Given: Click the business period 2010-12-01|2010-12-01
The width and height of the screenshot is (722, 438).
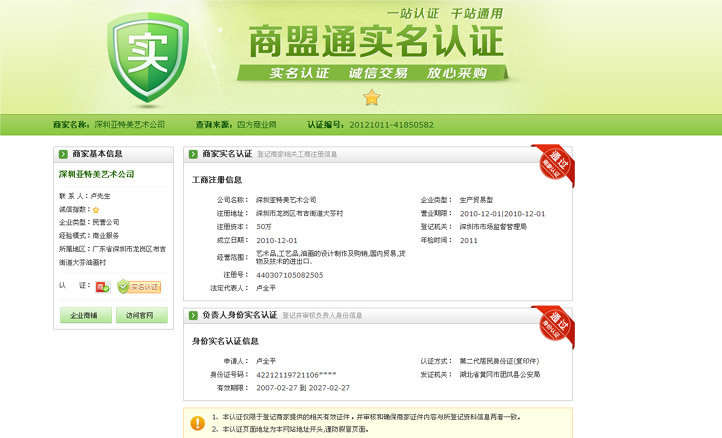Looking at the screenshot, I should 502,214.
